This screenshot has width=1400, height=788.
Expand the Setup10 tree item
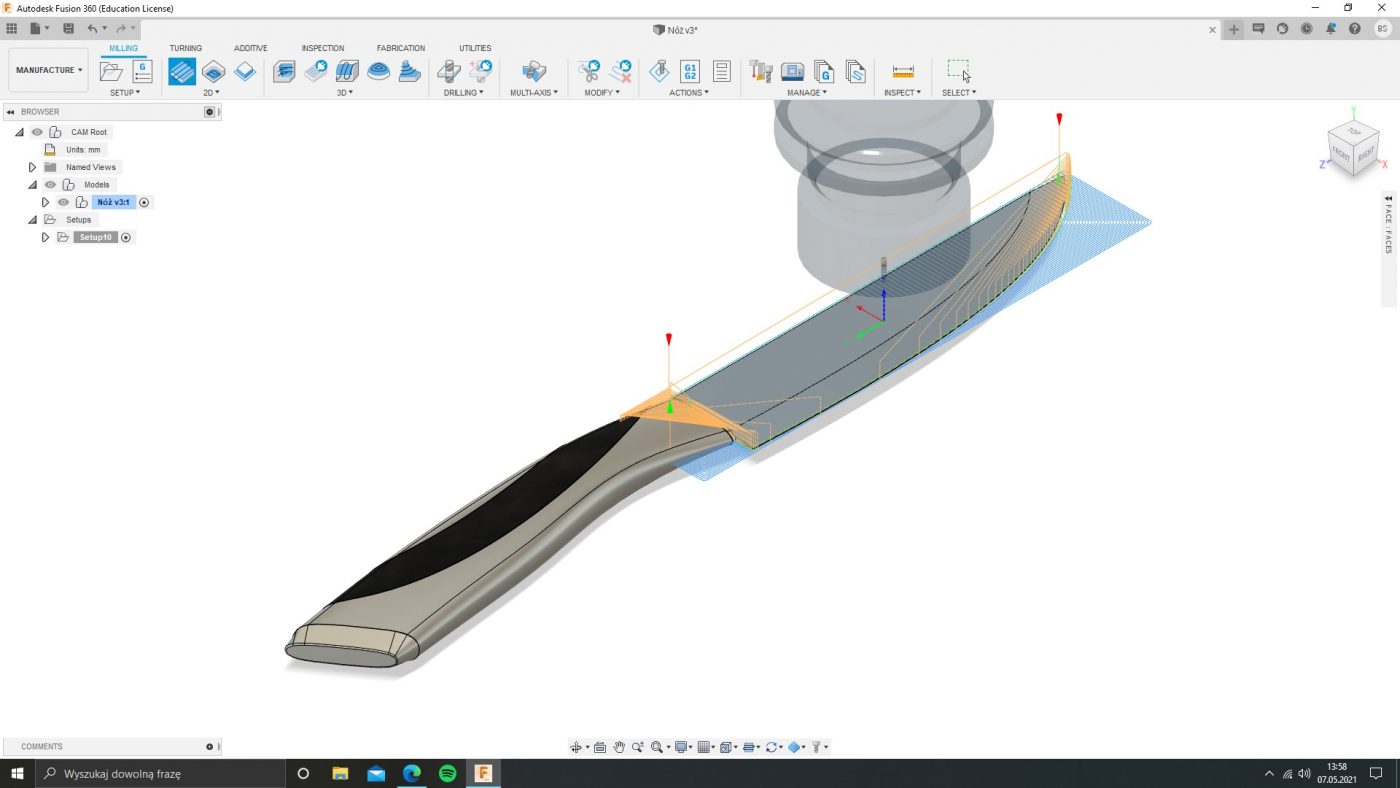point(45,237)
